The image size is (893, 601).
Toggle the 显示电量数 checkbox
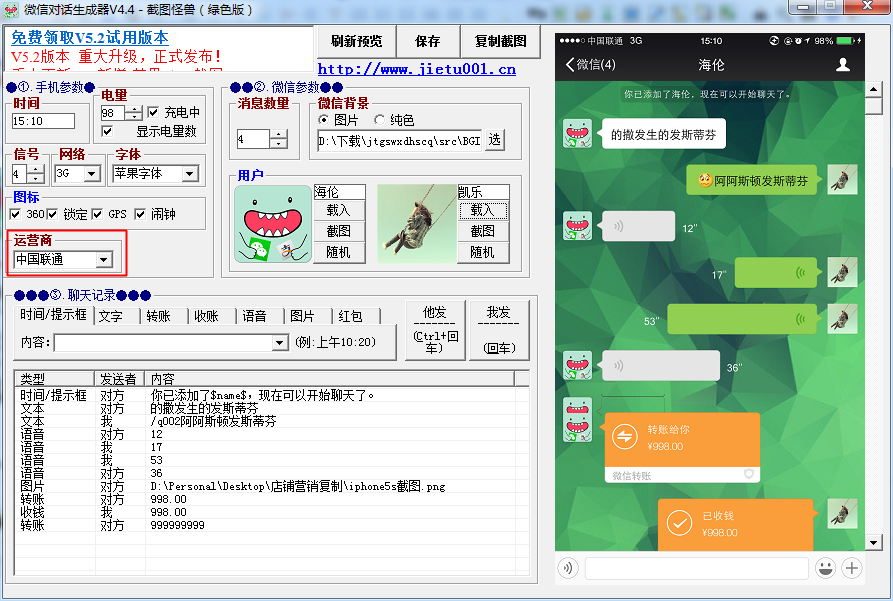[106, 131]
